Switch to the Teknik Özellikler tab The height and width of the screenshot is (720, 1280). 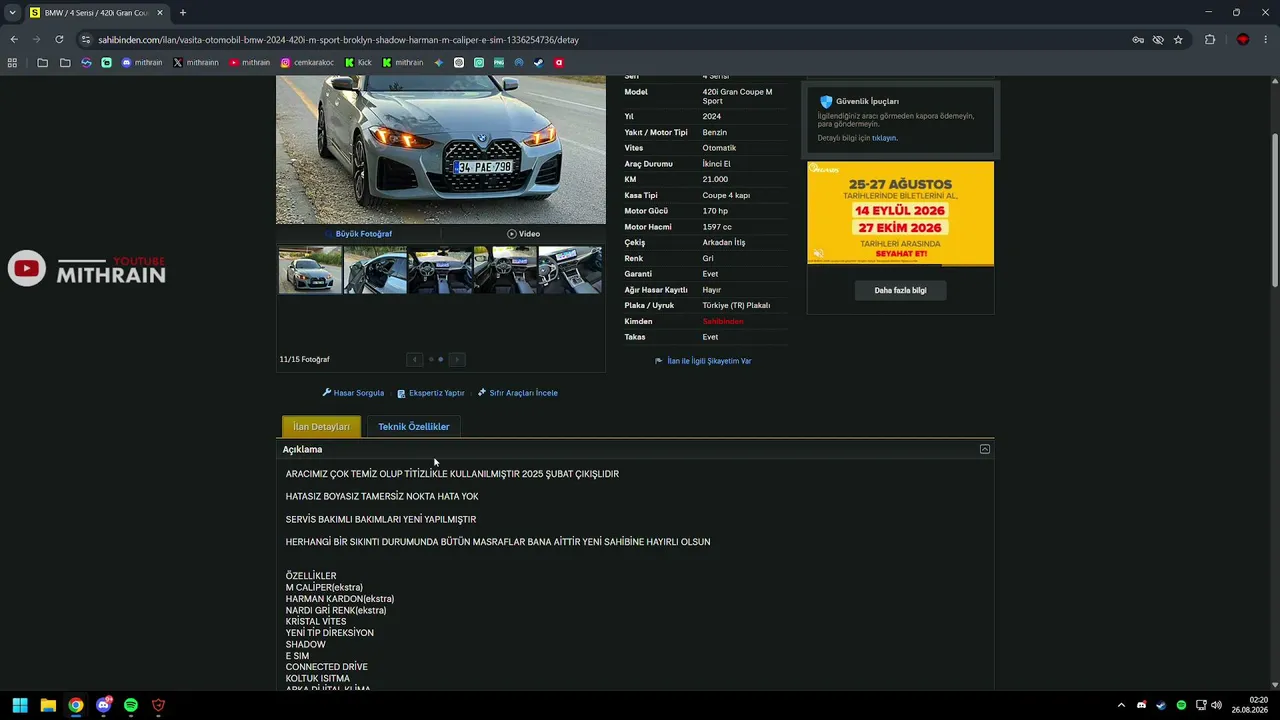(x=414, y=427)
